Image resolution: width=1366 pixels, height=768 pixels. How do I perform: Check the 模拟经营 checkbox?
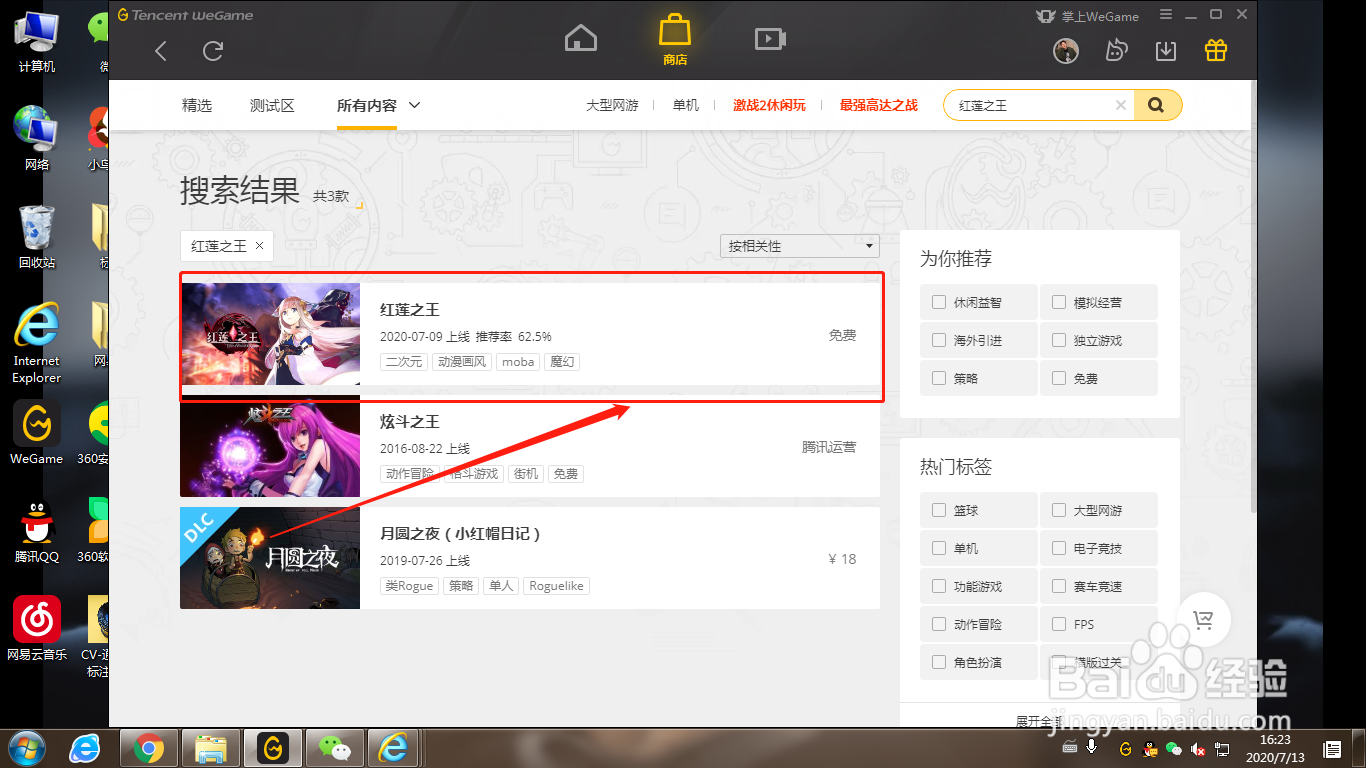point(1058,302)
